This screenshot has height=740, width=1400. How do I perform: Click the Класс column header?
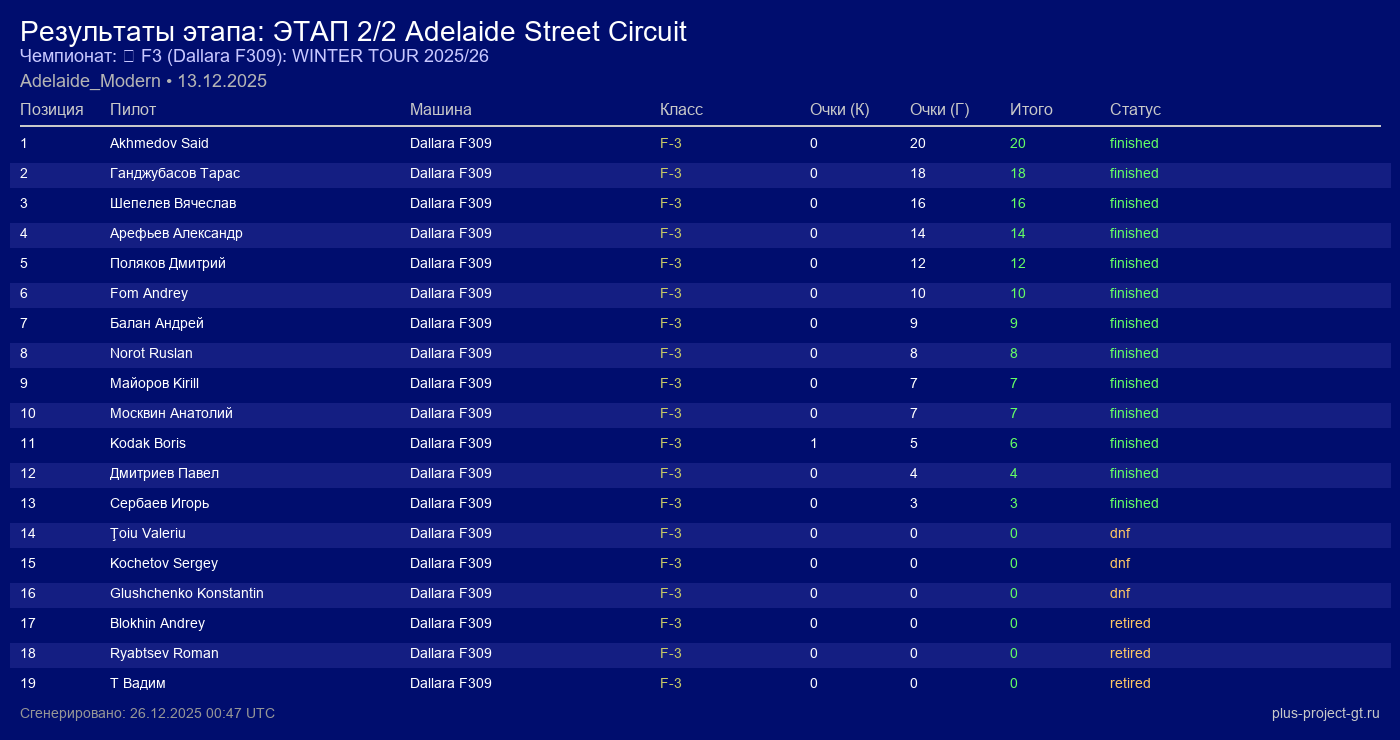click(x=681, y=110)
